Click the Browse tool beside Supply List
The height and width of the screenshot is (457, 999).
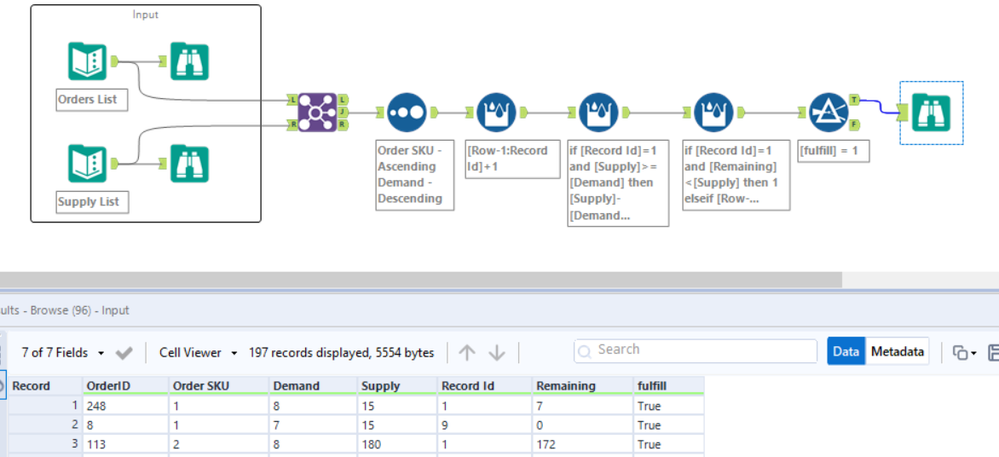pos(190,164)
